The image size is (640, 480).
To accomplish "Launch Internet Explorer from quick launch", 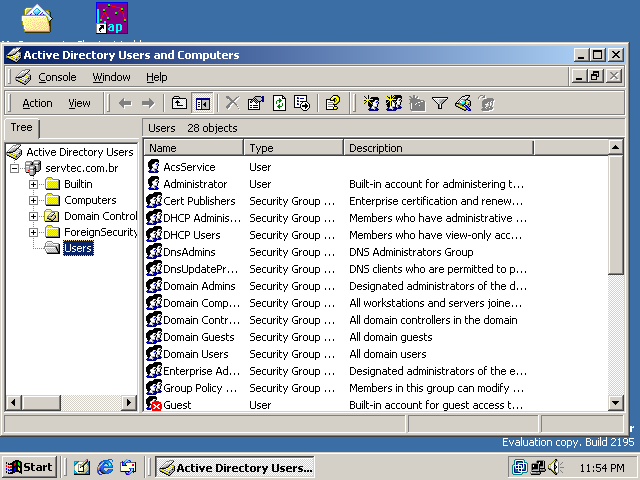I will pos(105,467).
